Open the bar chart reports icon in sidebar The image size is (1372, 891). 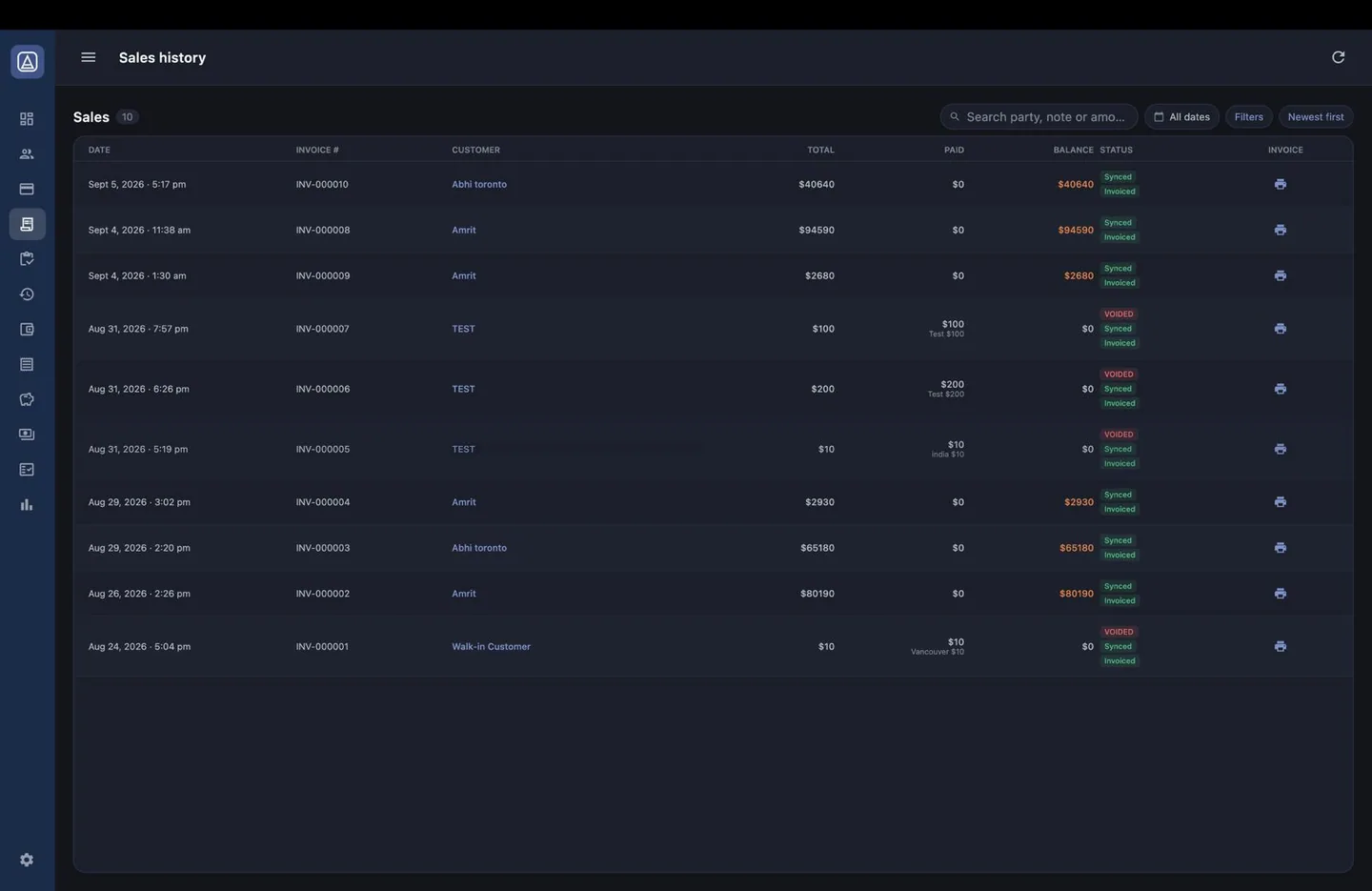click(27, 505)
